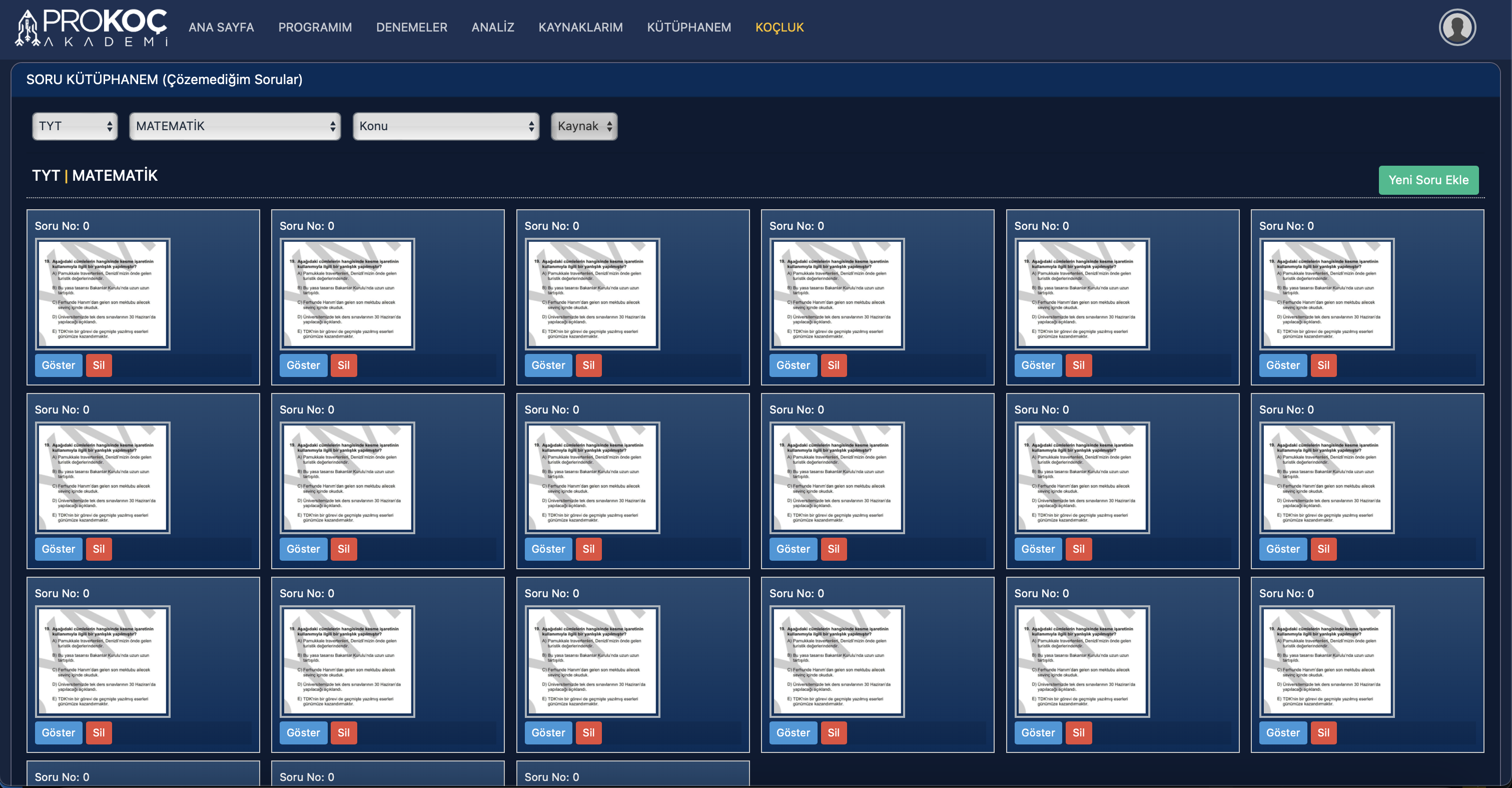Click Sil on top-right question card

coord(1323,365)
